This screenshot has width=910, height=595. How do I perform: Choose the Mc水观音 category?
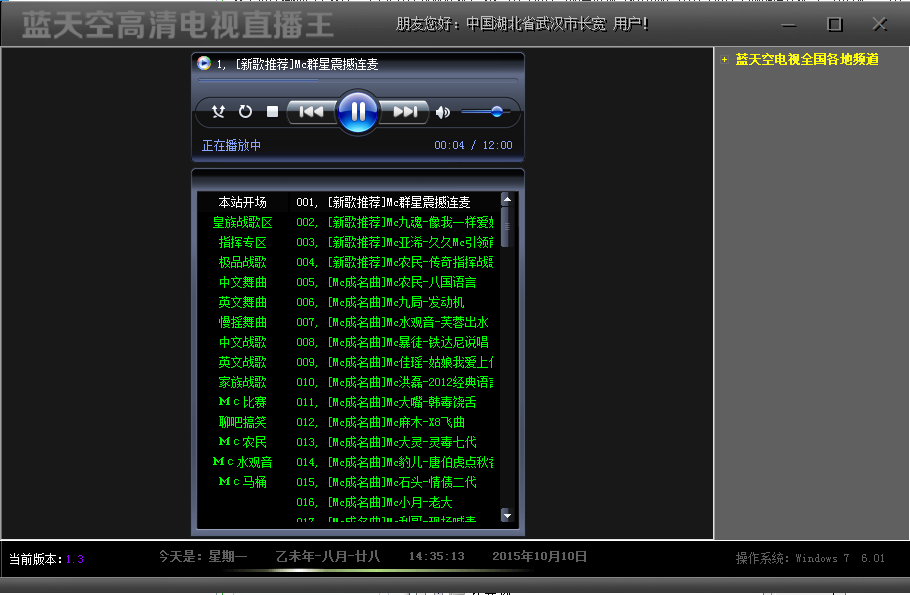click(x=243, y=462)
